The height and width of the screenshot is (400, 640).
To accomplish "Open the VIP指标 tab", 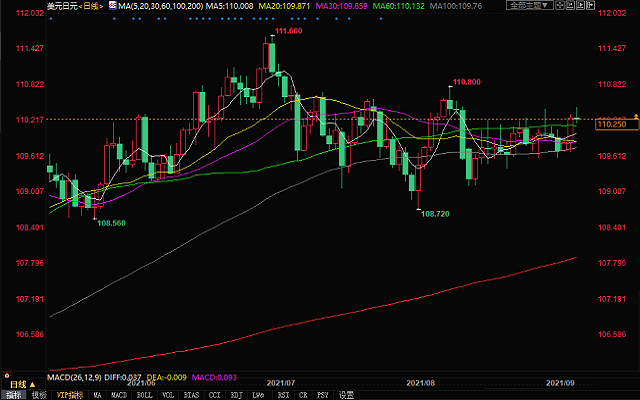I will point(71,395).
